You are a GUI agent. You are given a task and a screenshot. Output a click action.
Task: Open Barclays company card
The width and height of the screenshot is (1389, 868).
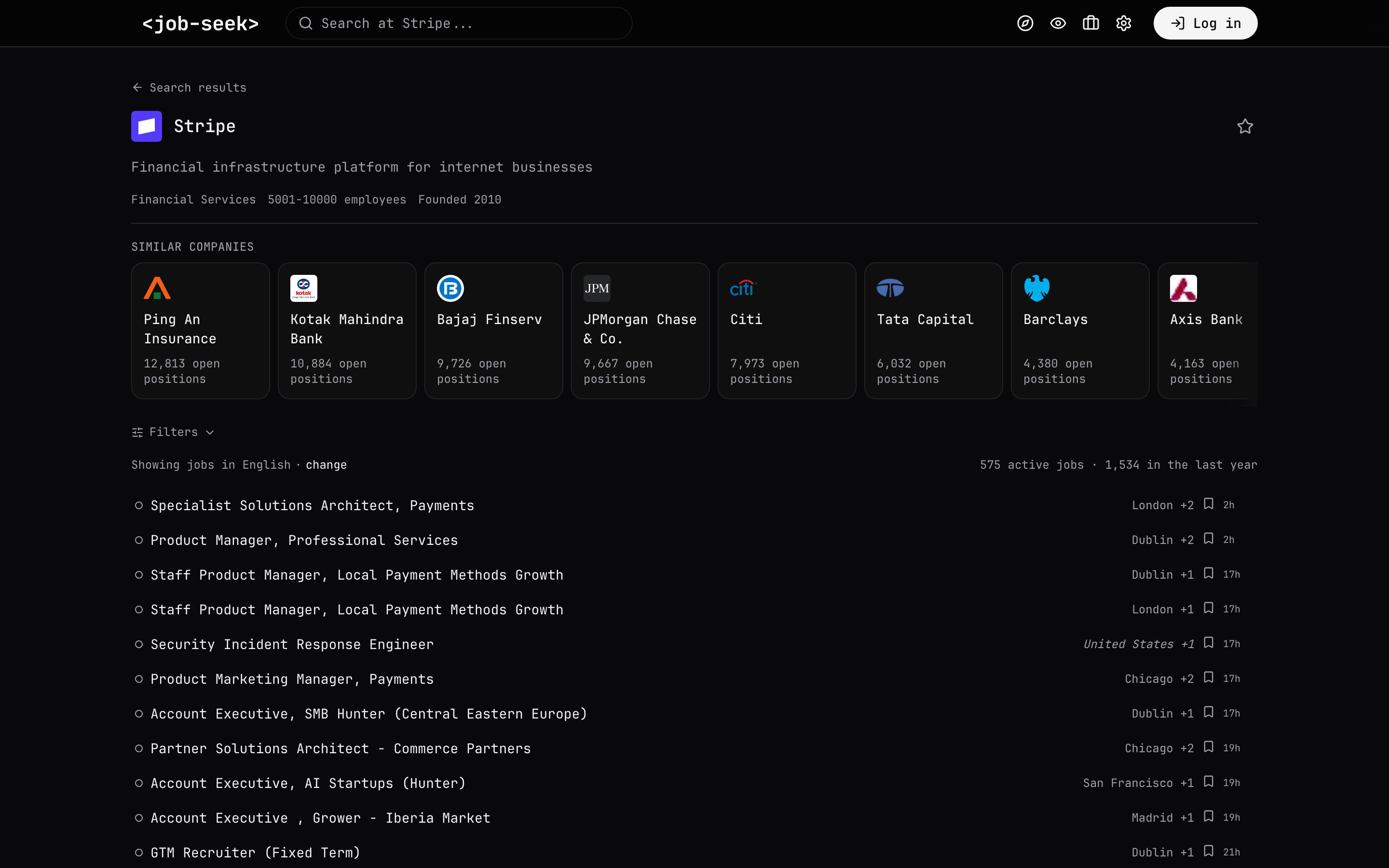(x=1080, y=331)
